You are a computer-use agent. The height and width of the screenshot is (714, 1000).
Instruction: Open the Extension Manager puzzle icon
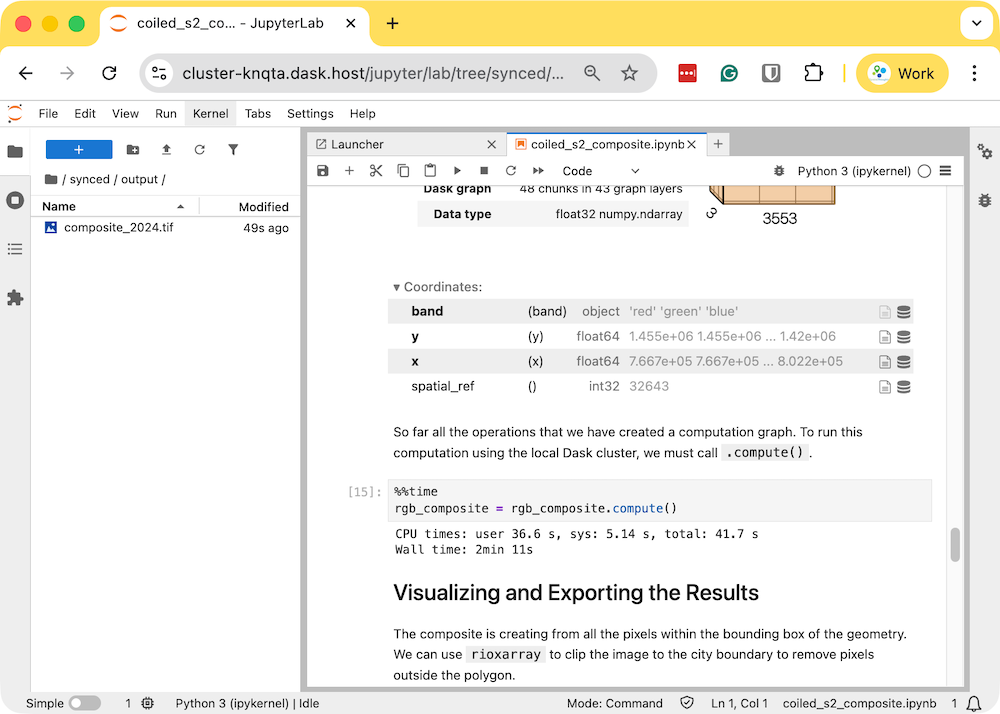point(15,298)
